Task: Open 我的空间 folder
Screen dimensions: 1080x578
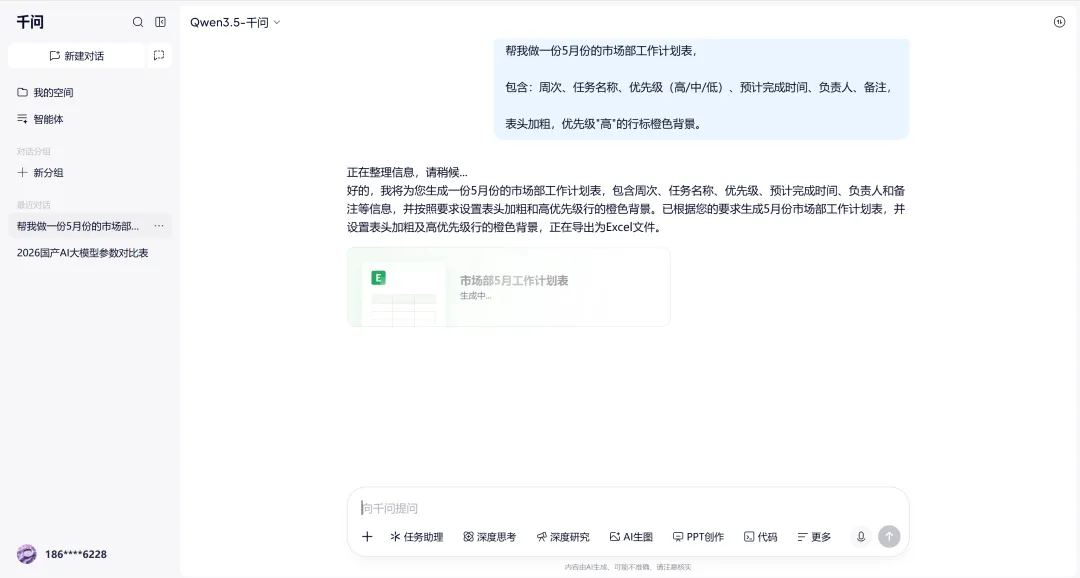Action: pyautogui.click(x=45, y=92)
